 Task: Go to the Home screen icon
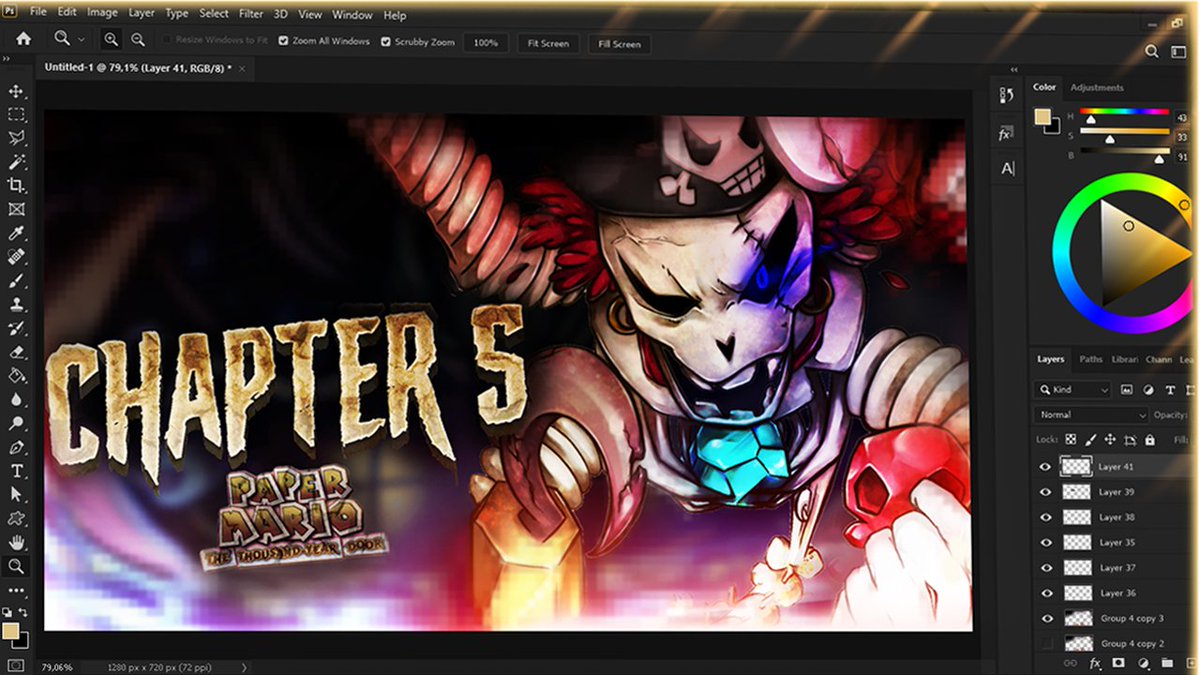[23, 39]
